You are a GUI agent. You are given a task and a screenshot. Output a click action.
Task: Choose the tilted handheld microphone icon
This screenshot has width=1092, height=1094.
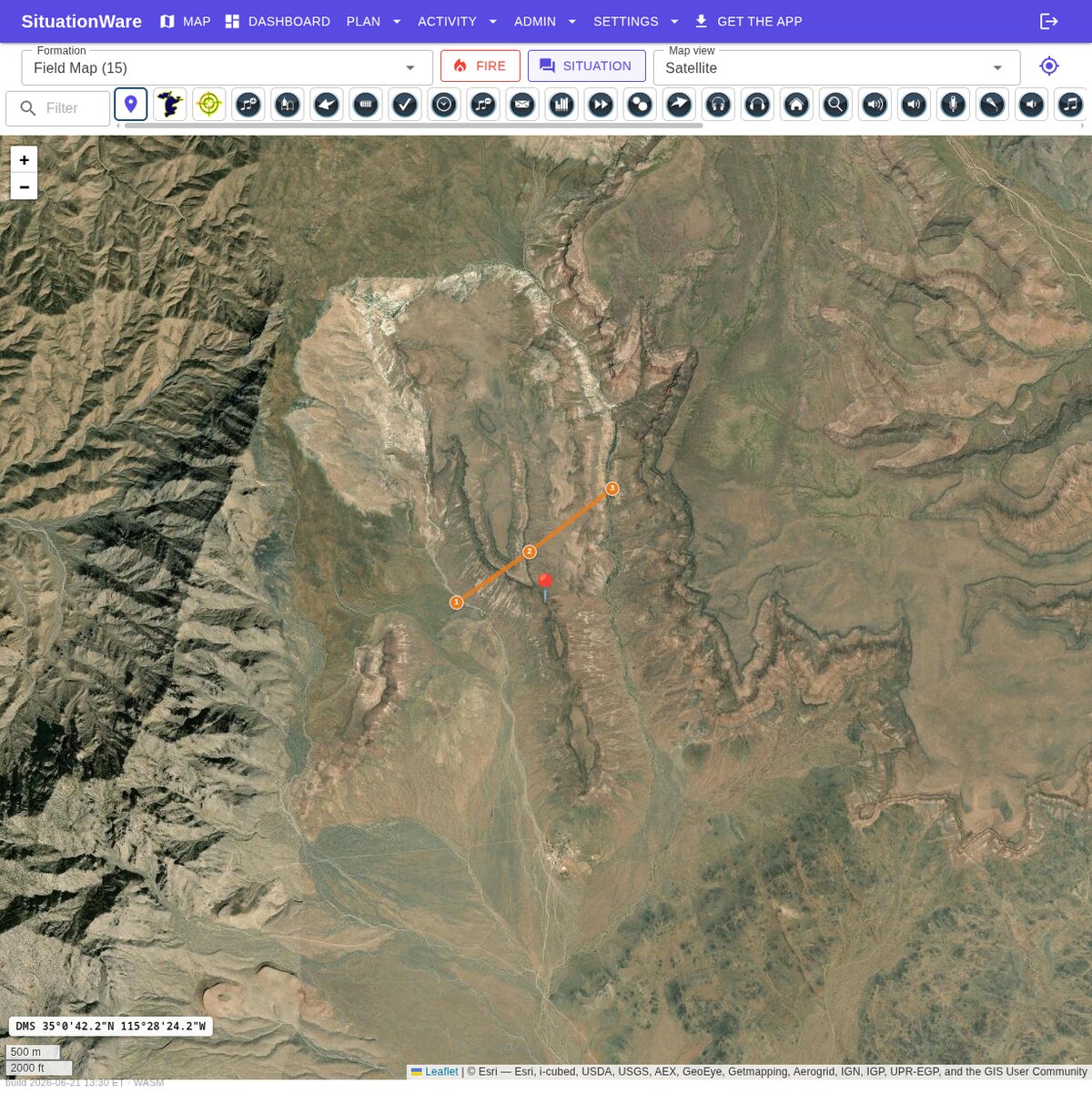(x=992, y=105)
